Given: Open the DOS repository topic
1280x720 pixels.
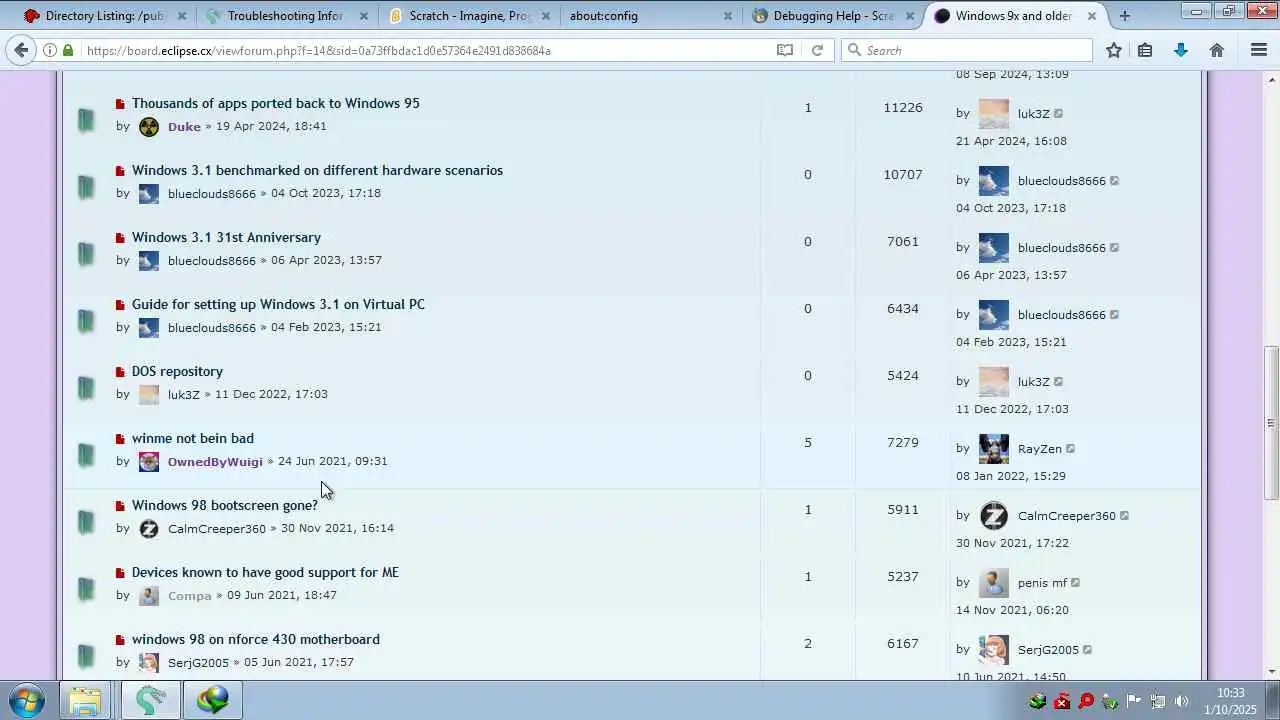Looking at the screenshot, I should (177, 371).
